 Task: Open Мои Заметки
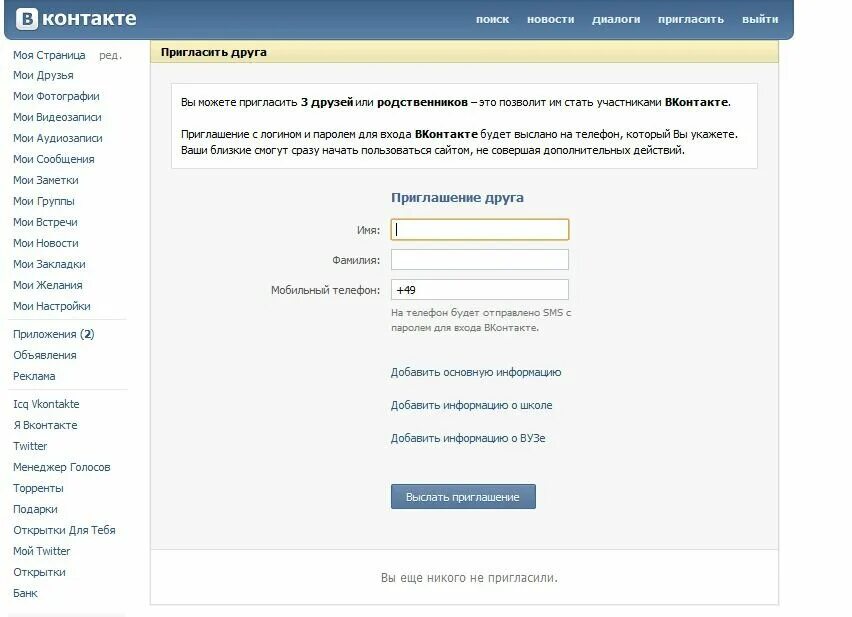(x=46, y=180)
